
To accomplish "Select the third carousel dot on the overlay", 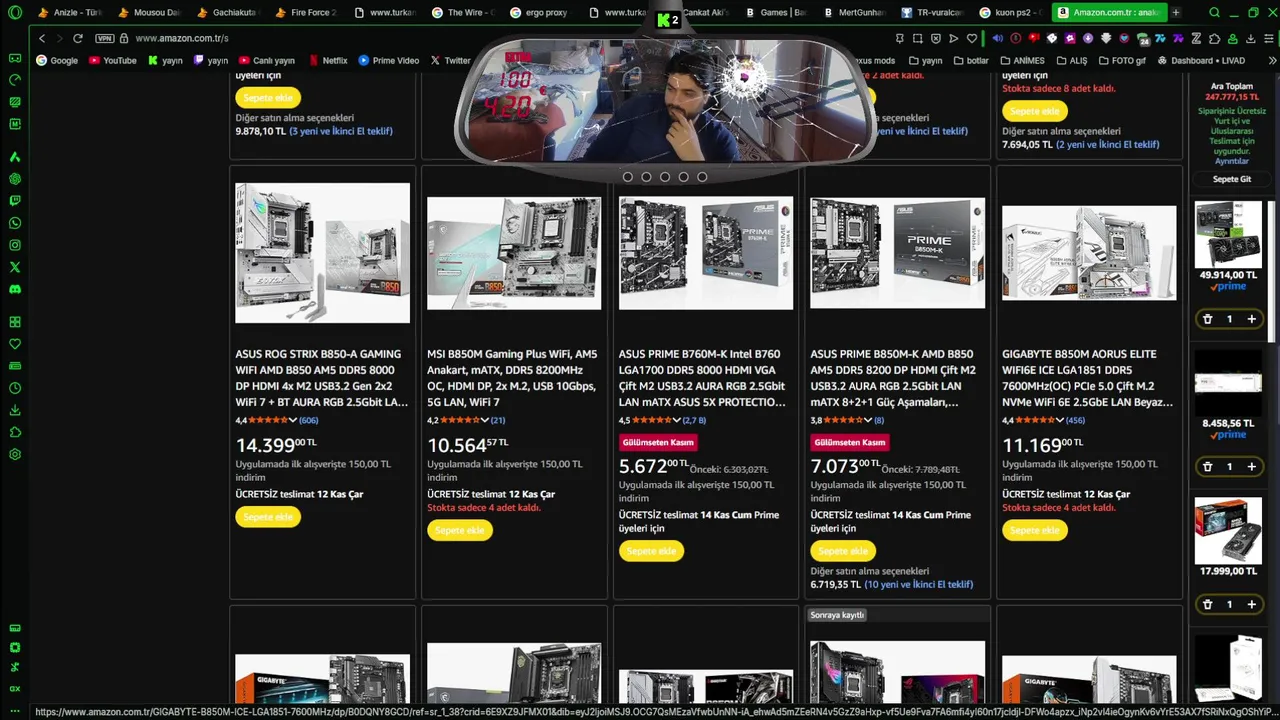I will [665, 177].
